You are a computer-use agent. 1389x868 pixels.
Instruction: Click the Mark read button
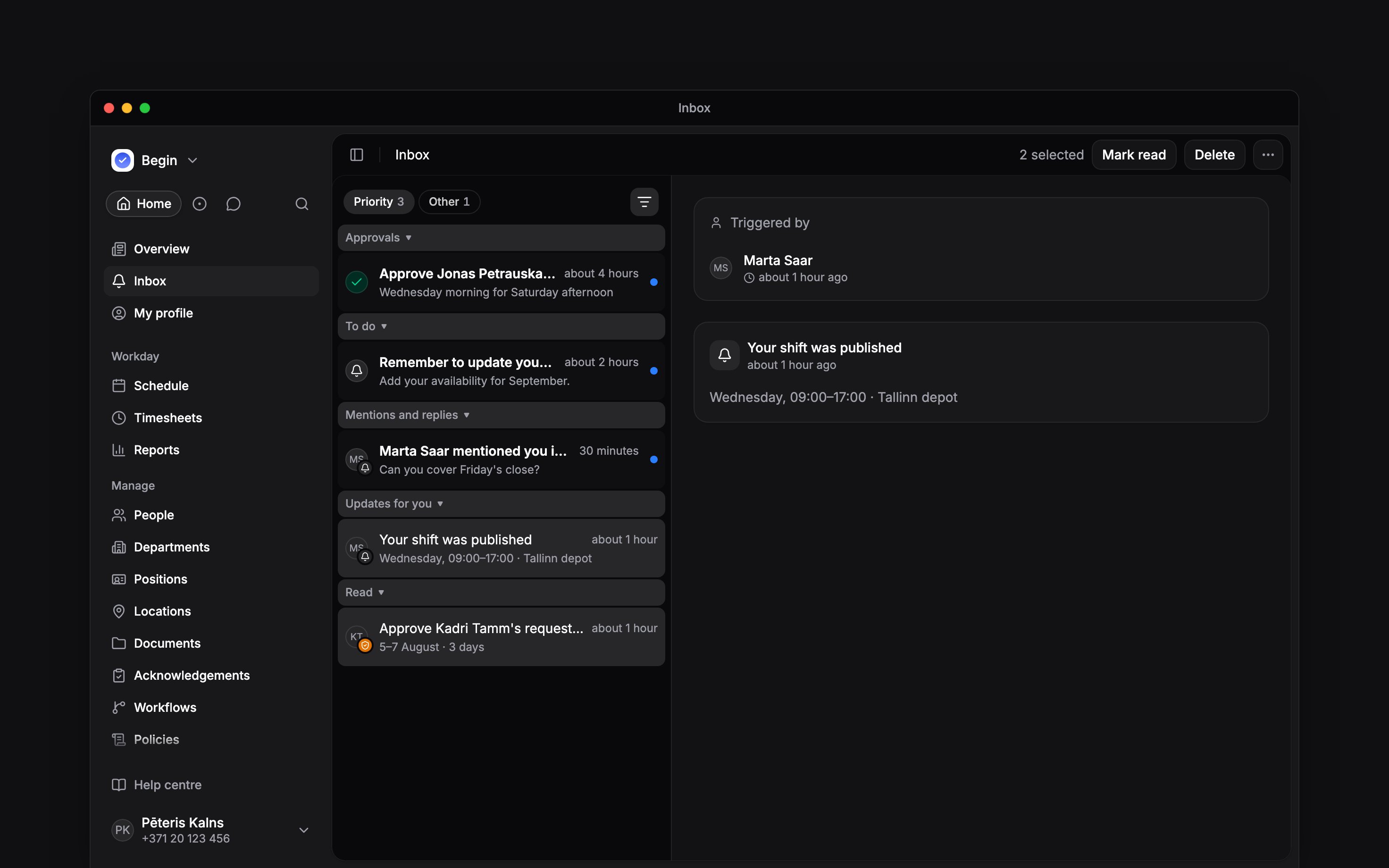click(1134, 155)
